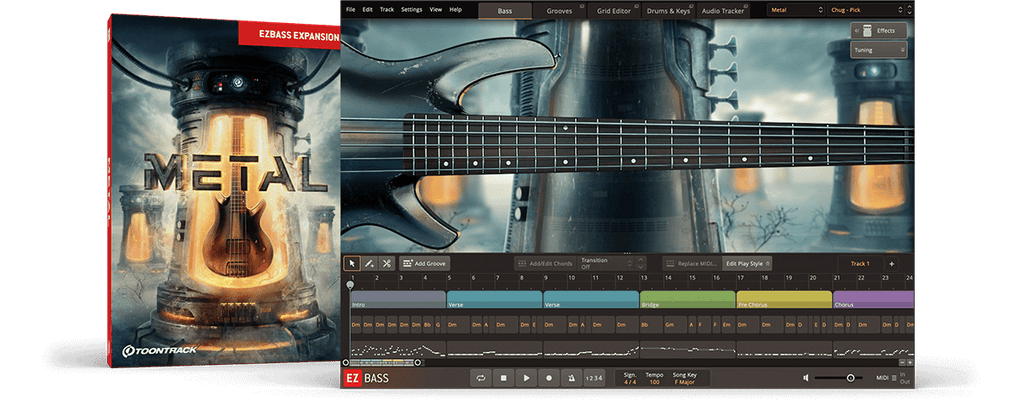This screenshot has width=1024, height=416.
Task: Click the add track plus button
Action: click(x=891, y=264)
